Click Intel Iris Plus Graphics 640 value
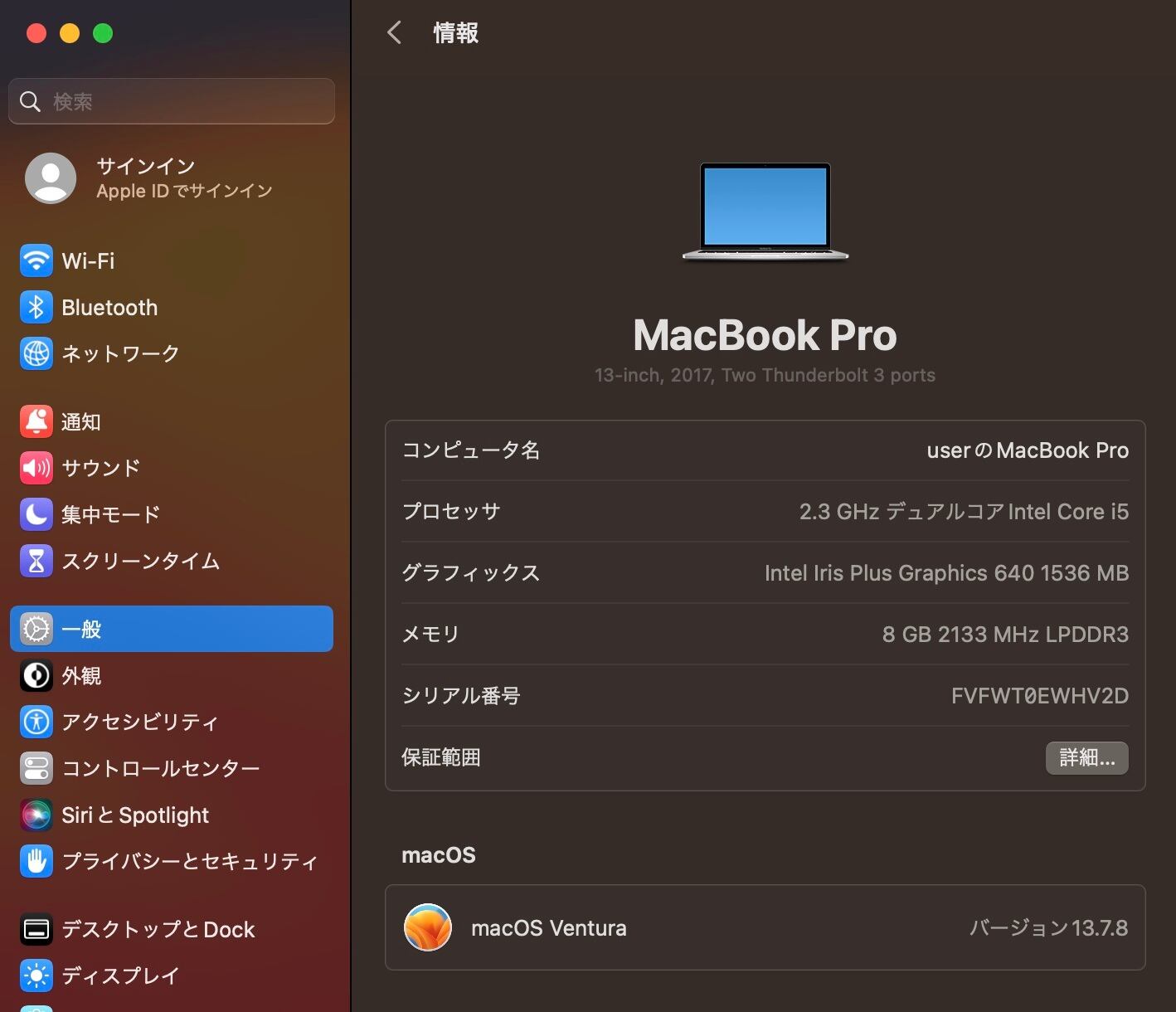This screenshot has height=1012, width=1176. point(946,573)
